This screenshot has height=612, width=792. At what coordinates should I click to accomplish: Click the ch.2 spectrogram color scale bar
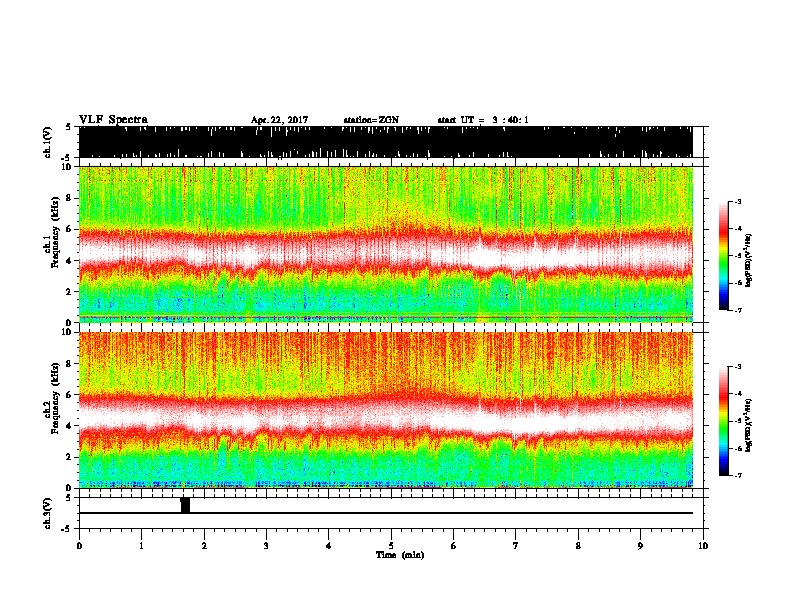point(724,421)
